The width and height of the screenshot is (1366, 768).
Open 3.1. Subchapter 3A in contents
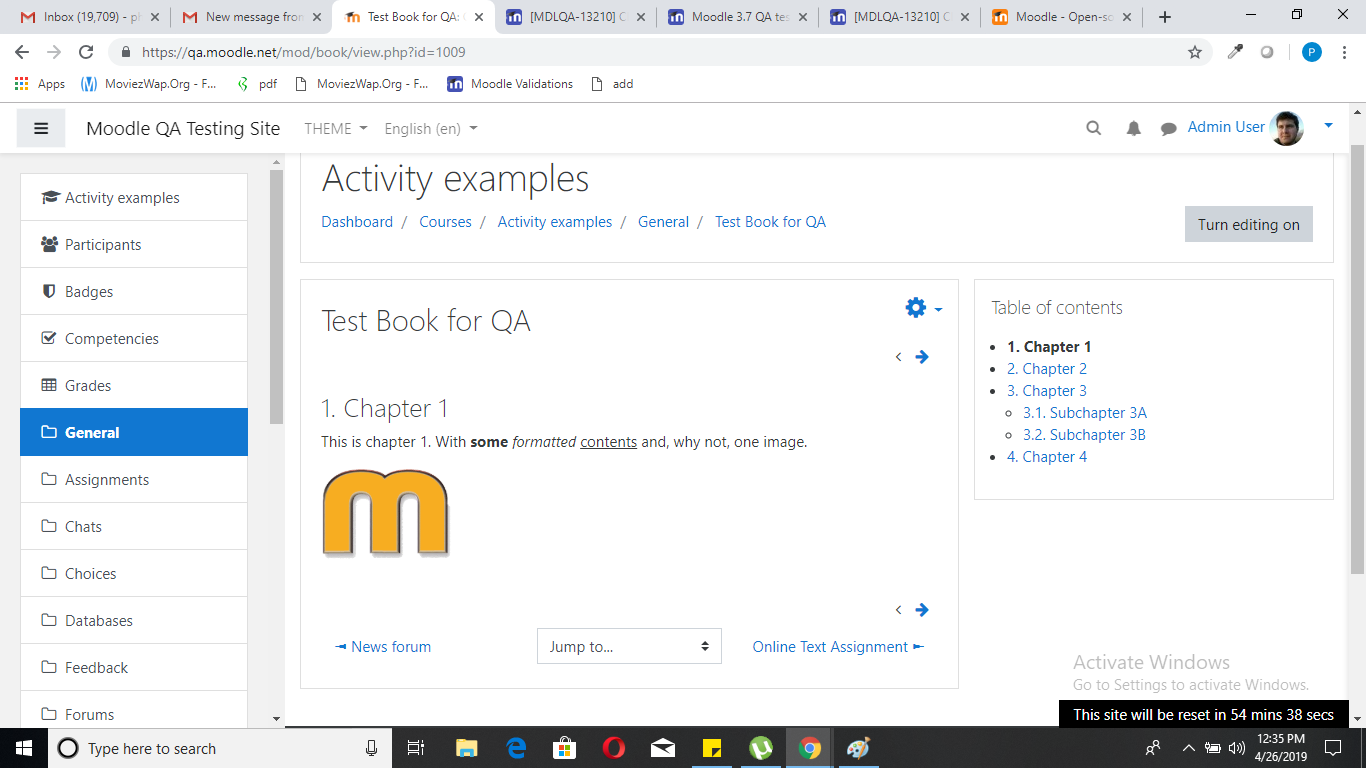[x=1085, y=413]
